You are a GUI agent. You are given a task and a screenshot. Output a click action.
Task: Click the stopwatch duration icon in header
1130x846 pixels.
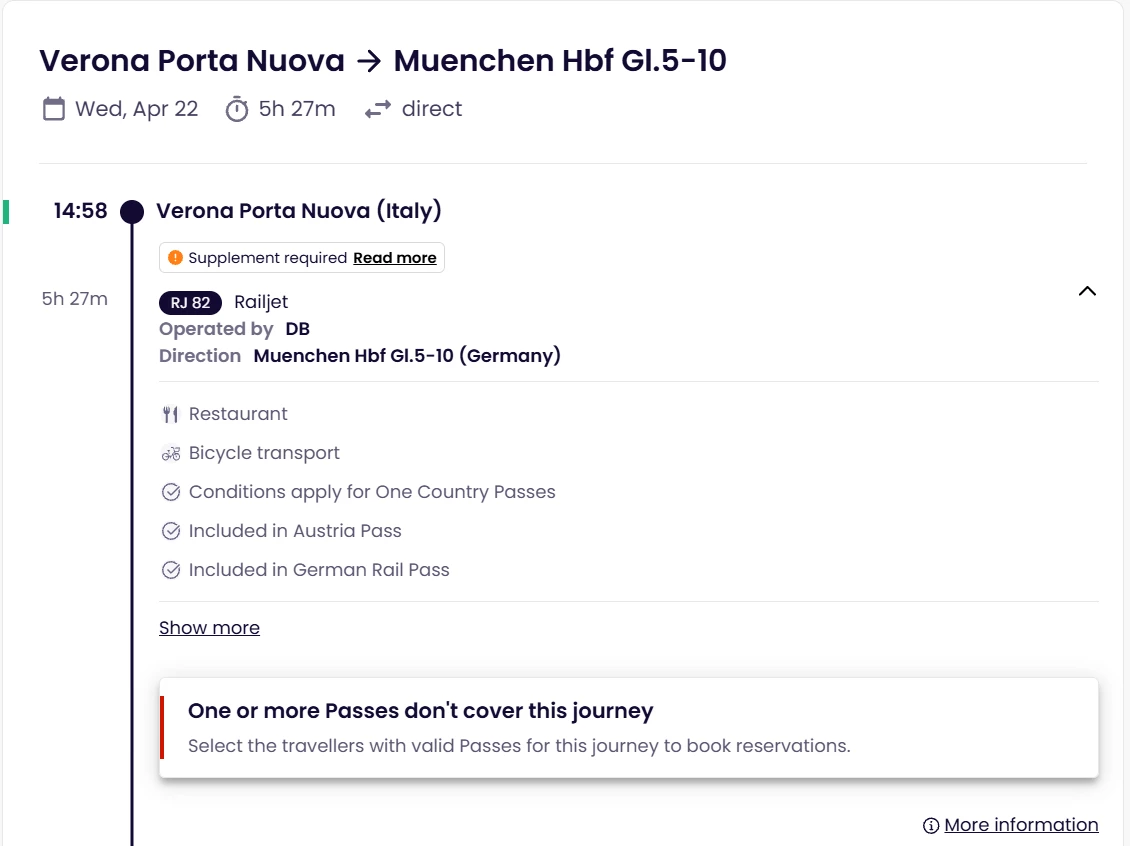[x=236, y=109]
